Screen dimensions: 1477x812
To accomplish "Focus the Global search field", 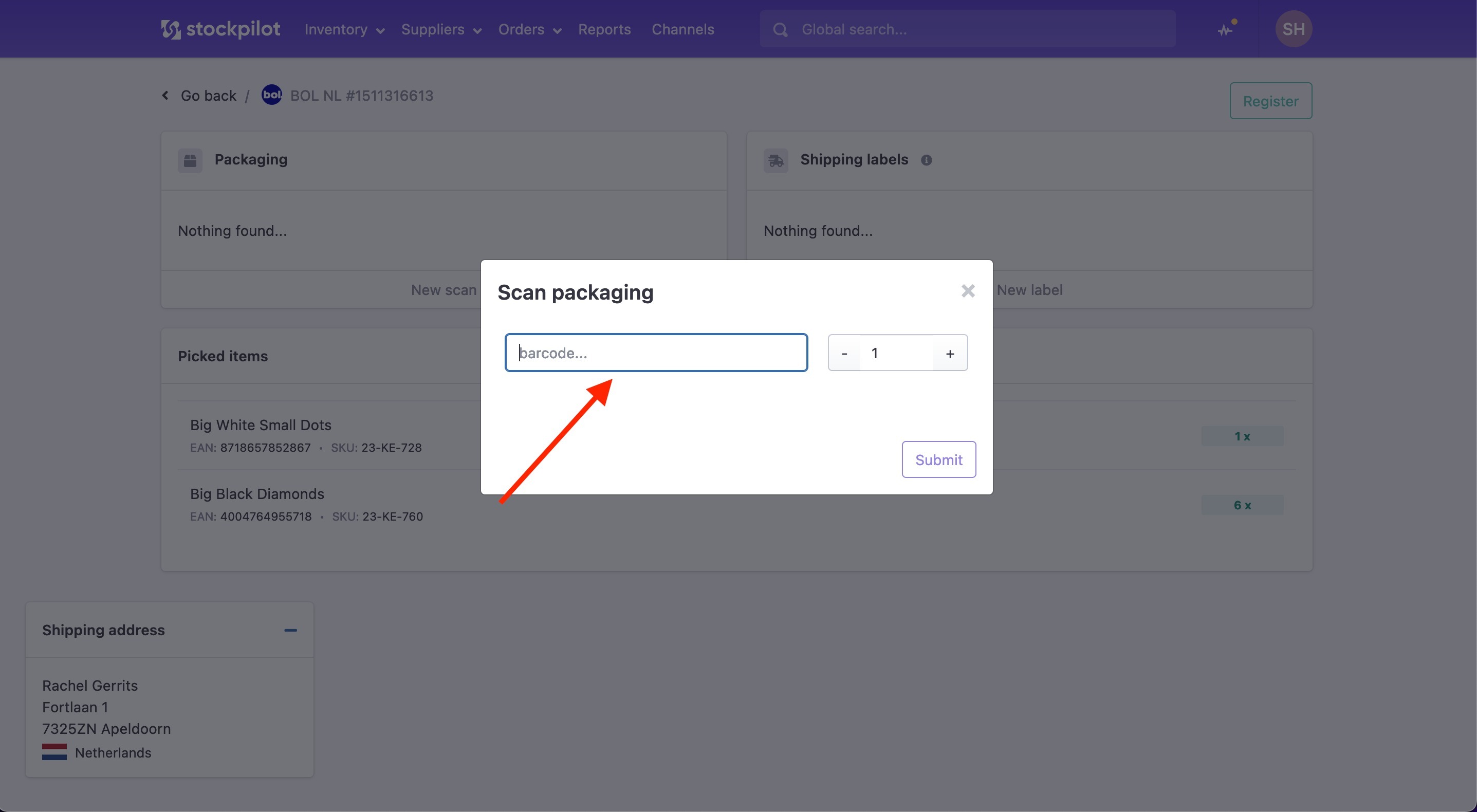I will [x=968, y=29].
